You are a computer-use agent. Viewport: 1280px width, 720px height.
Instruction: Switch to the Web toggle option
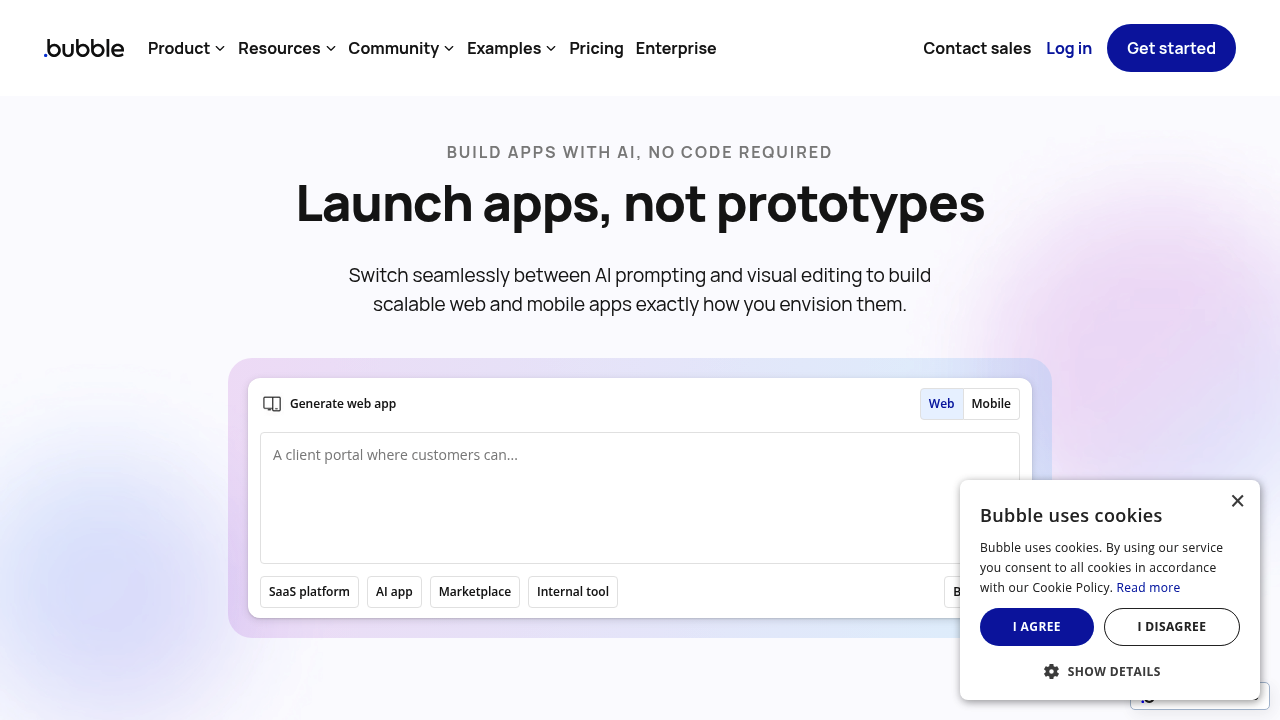point(942,404)
